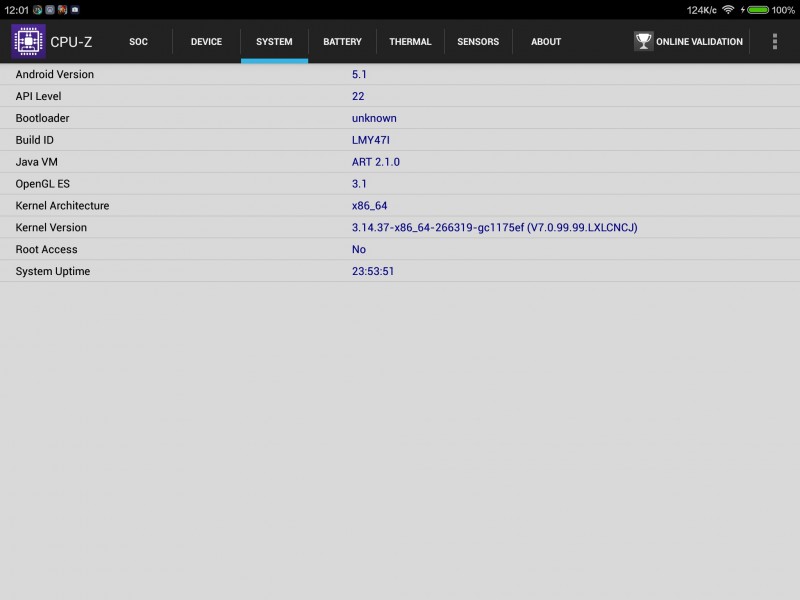Tap the x86_64 architecture value
The image size is (800, 600).
tap(369, 206)
